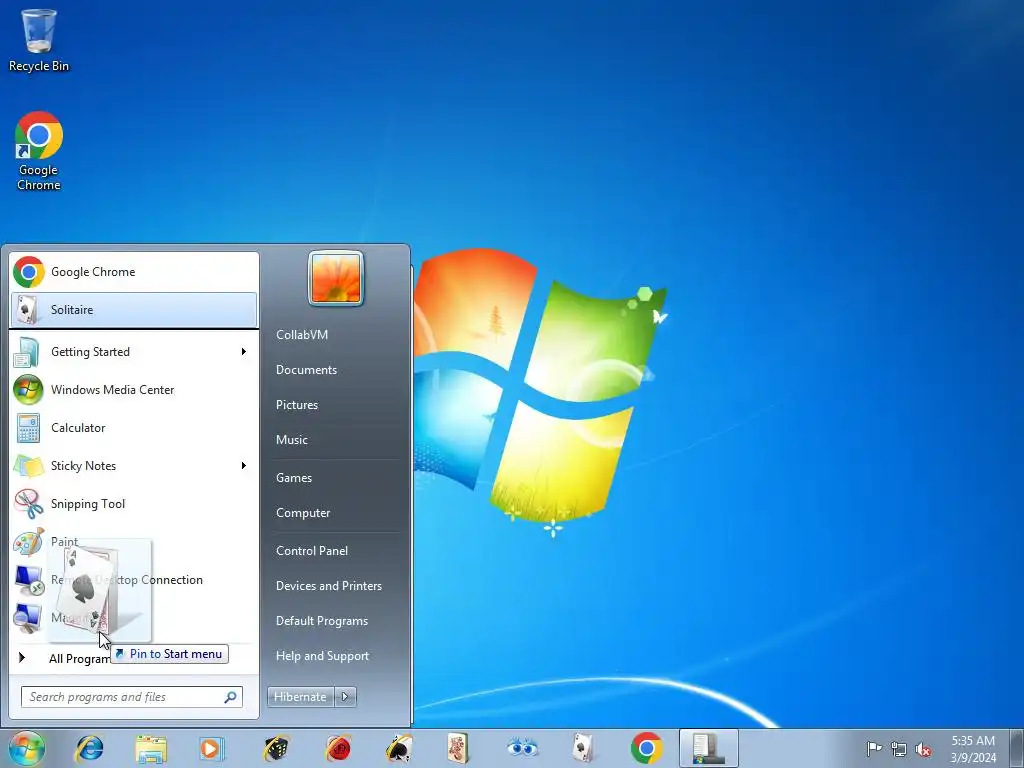The width and height of the screenshot is (1024, 768).
Task: Open Google Chrome from the taskbar
Action: pos(647,748)
